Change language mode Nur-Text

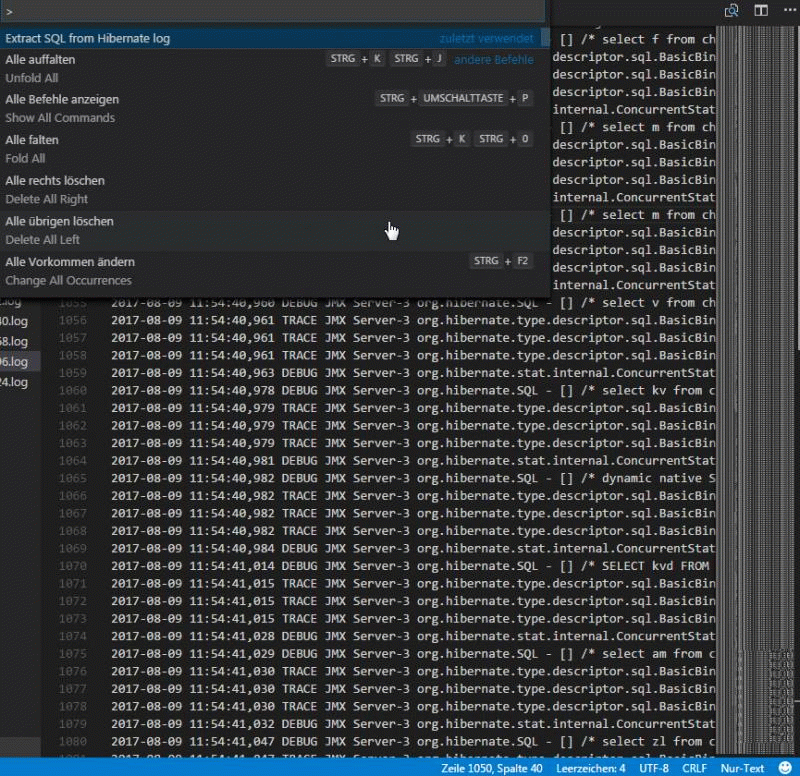742,768
